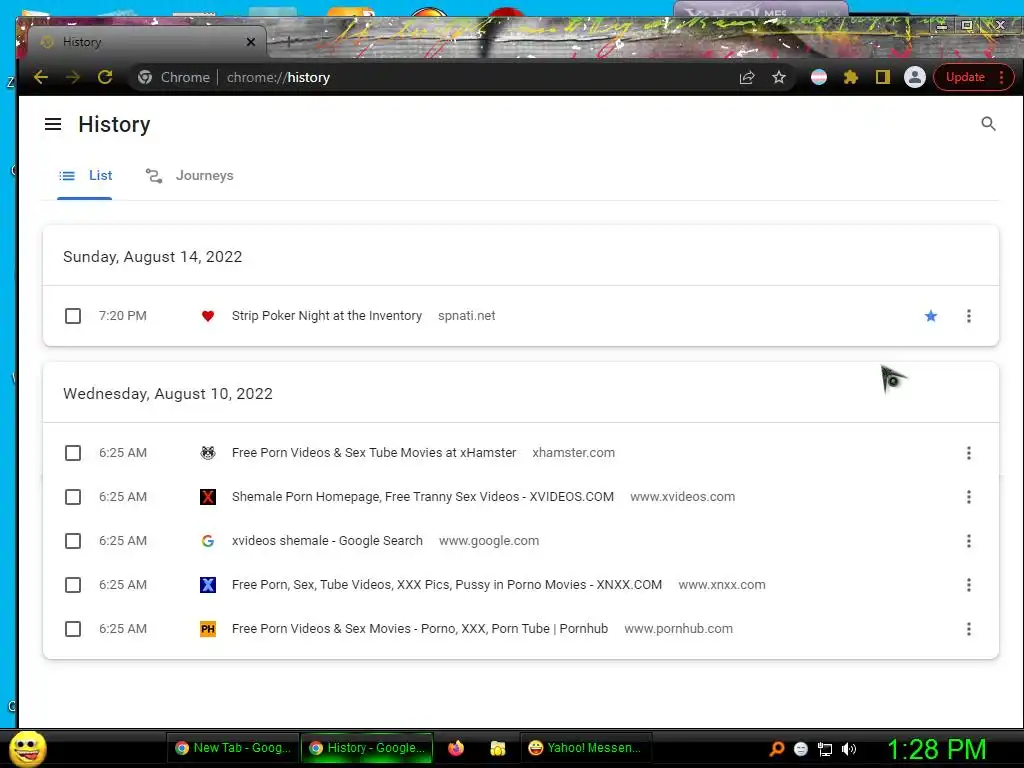
Task: Switch to New Tab taskbar window
Action: tap(233, 748)
